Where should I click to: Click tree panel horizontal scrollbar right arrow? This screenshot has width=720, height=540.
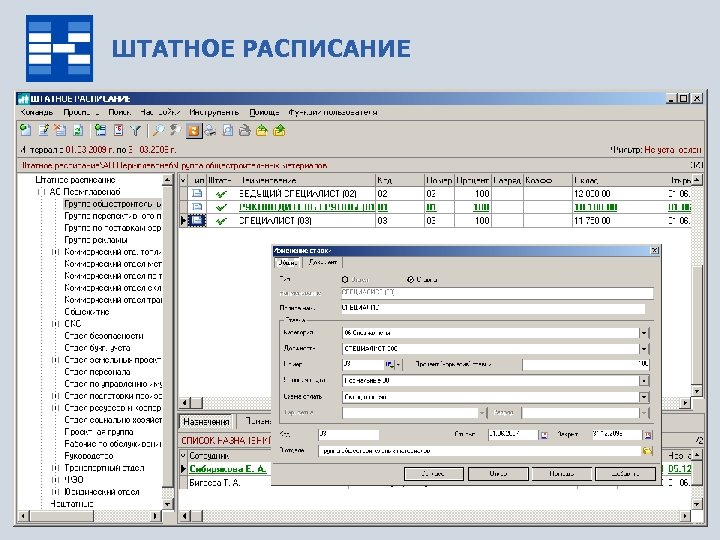[156, 516]
